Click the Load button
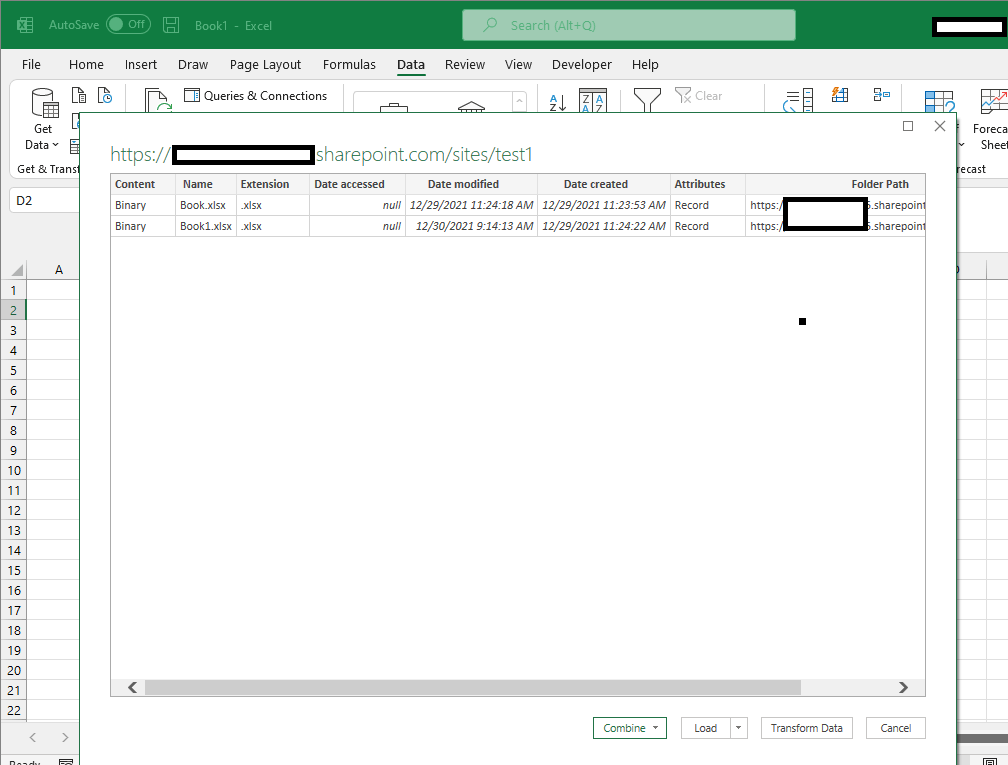1008x765 pixels. coord(705,728)
